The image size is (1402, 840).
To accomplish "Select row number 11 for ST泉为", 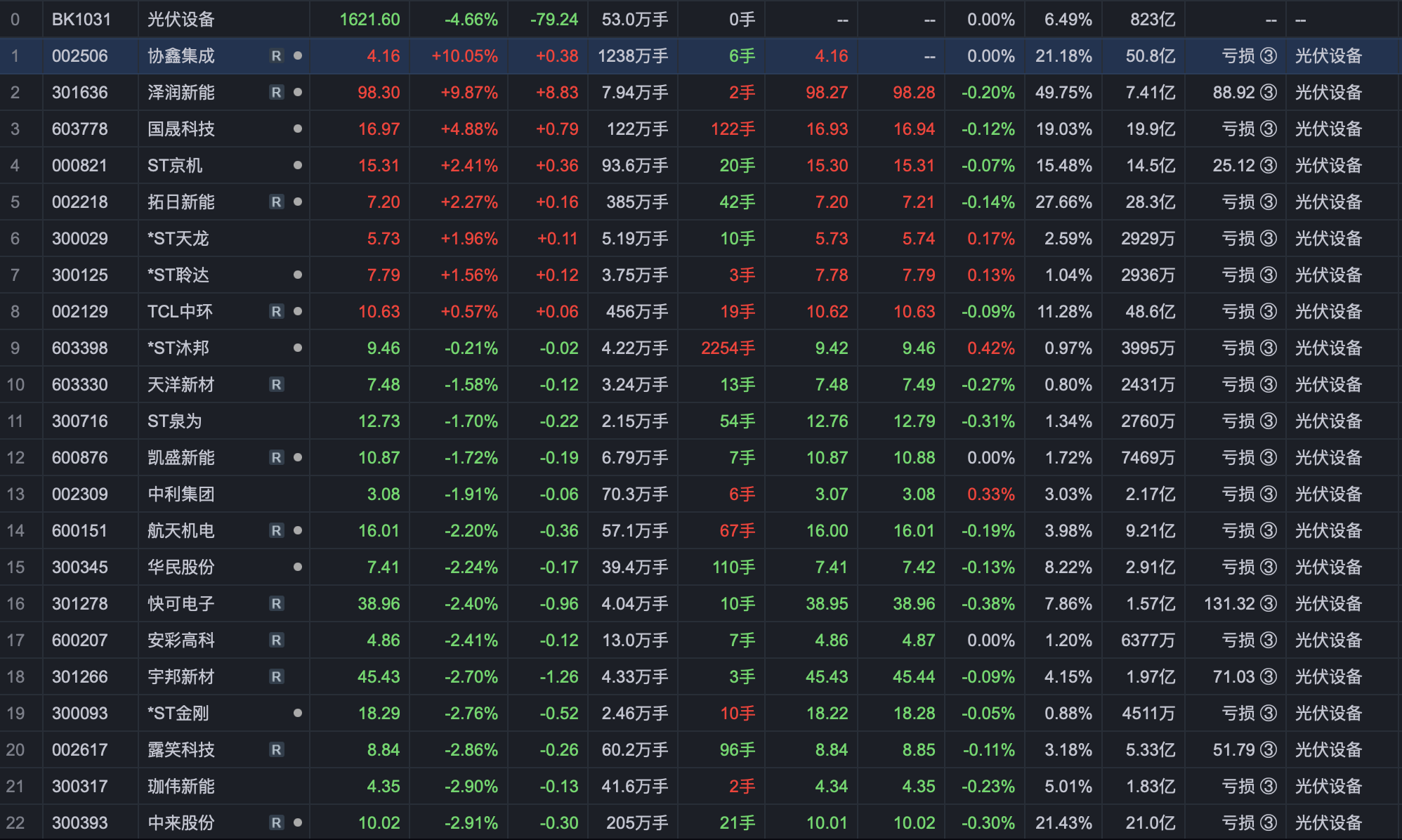I will pyautogui.click(x=15, y=421).
